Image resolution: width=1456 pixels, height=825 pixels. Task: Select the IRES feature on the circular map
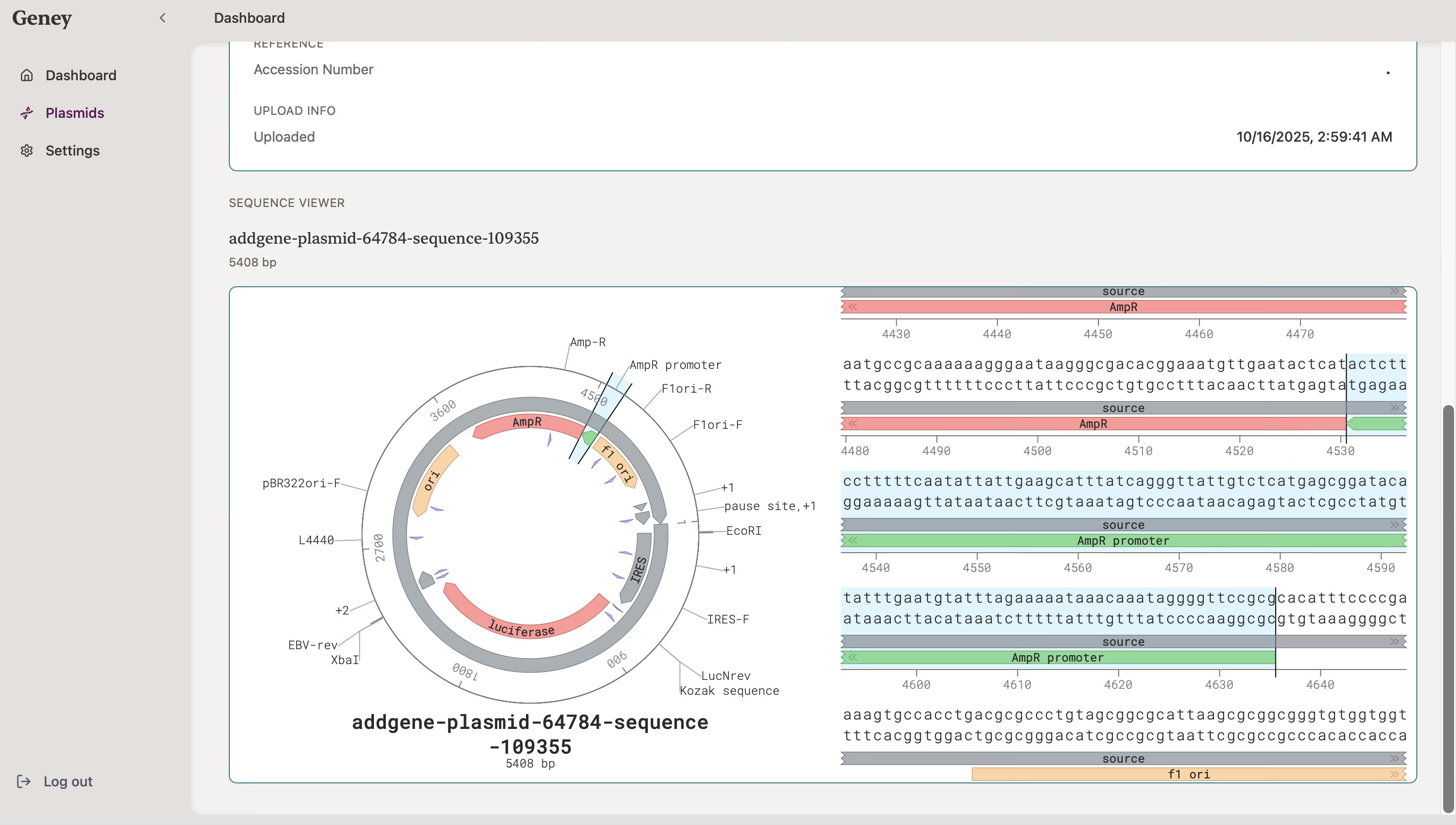[x=638, y=569]
